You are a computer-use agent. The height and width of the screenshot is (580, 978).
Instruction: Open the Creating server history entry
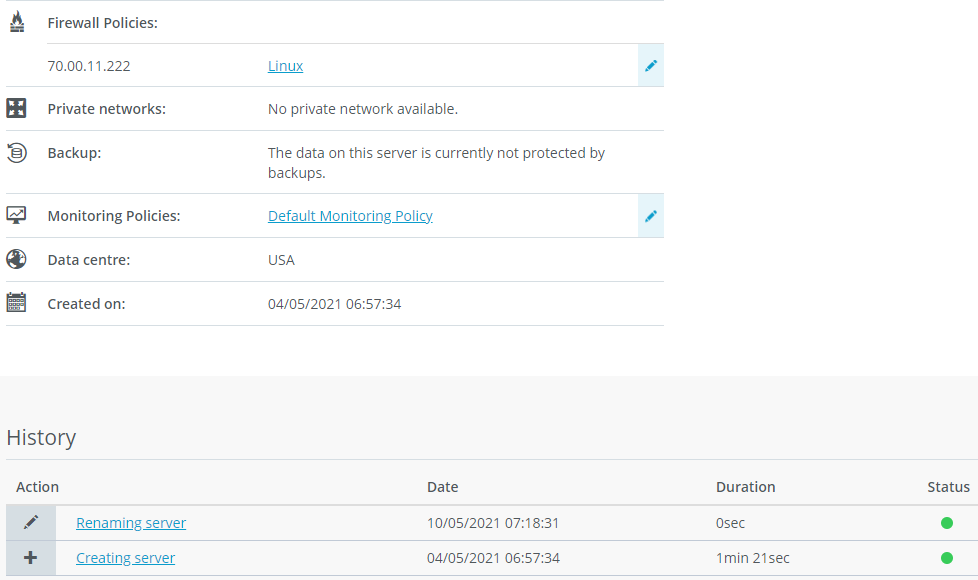pos(125,558)
